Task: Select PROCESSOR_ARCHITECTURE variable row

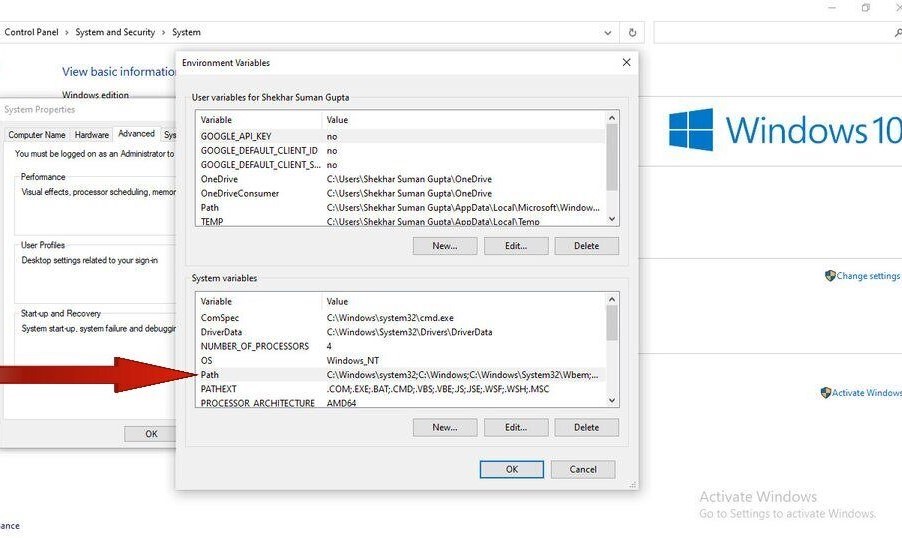Action: tap(400, 402)
